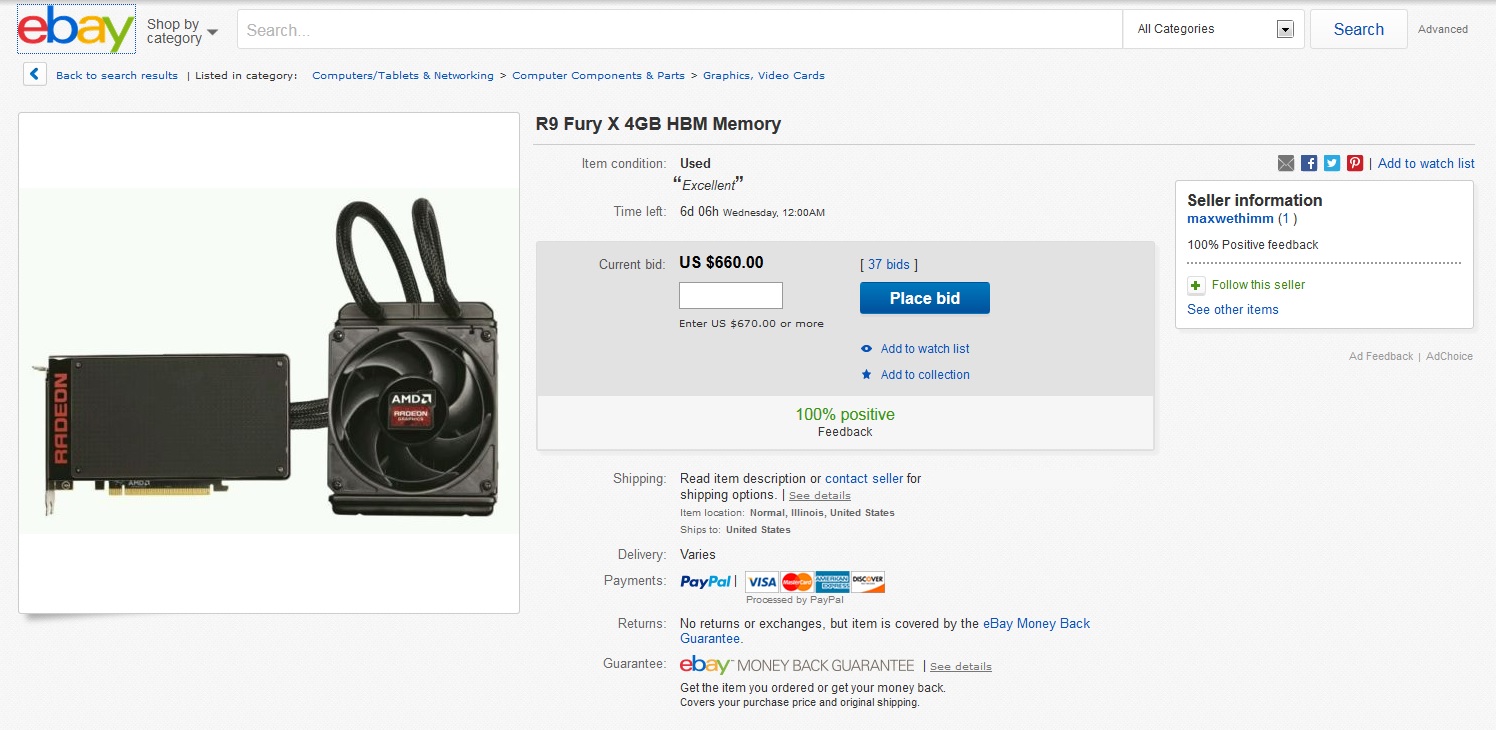
Task: Click the eye icon beside Add to watch list
Action: (867, 349)
